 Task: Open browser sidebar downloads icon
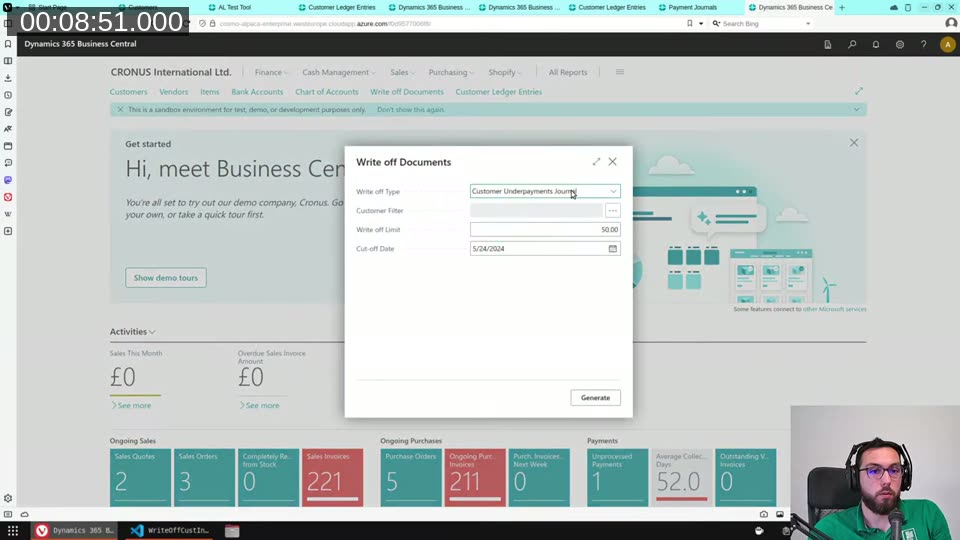point(8,78)
